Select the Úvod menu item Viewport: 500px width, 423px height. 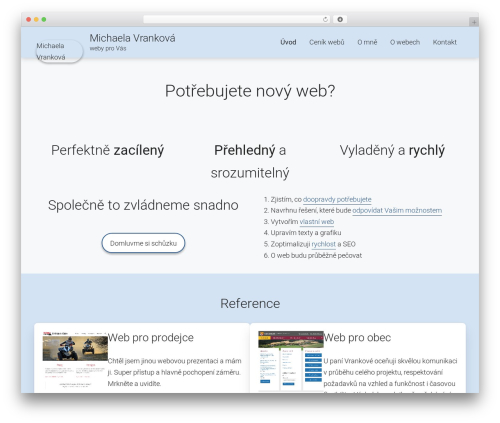(x=288, y=42)
